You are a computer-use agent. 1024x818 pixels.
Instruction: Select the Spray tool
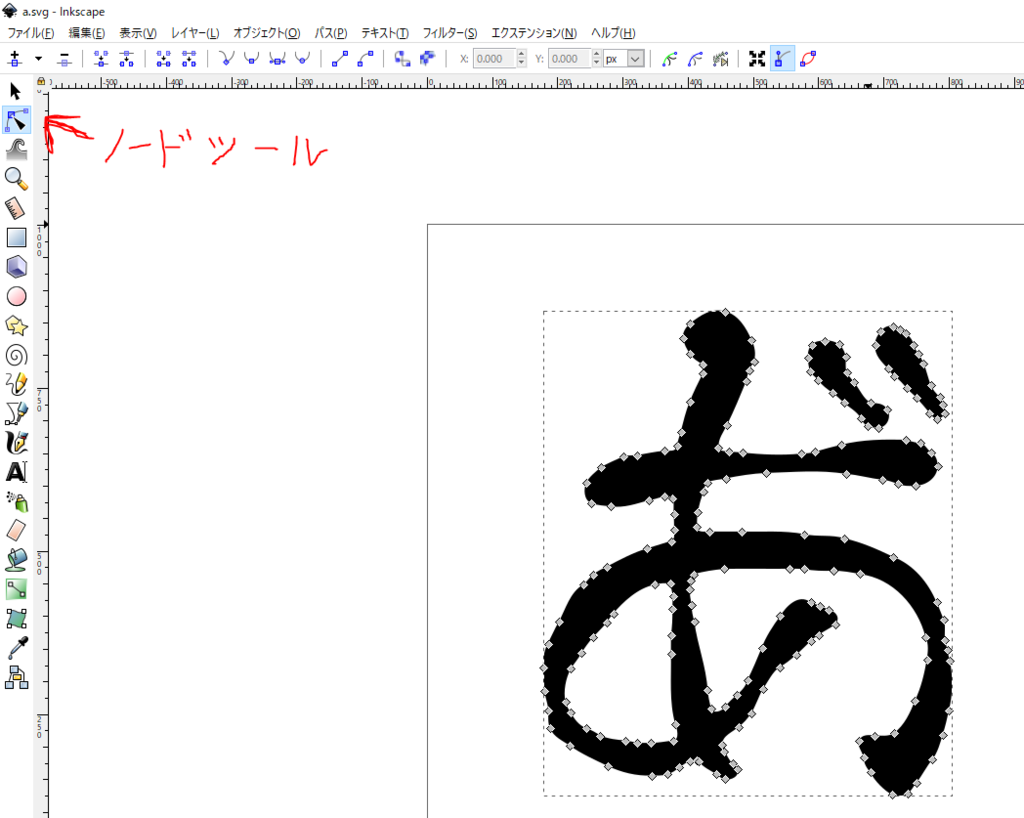point(16,501)
